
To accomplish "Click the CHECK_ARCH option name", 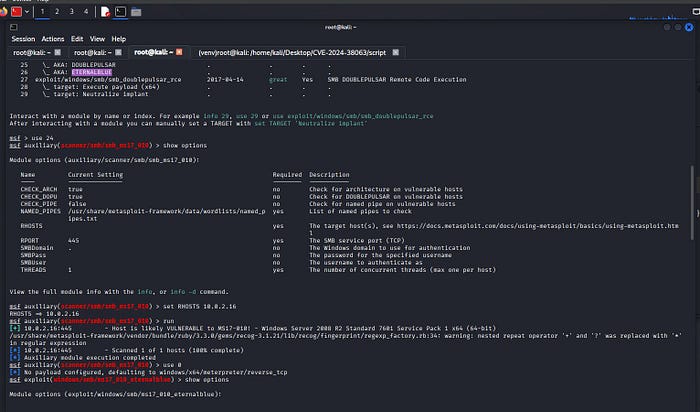I will [x=39, y=189].
